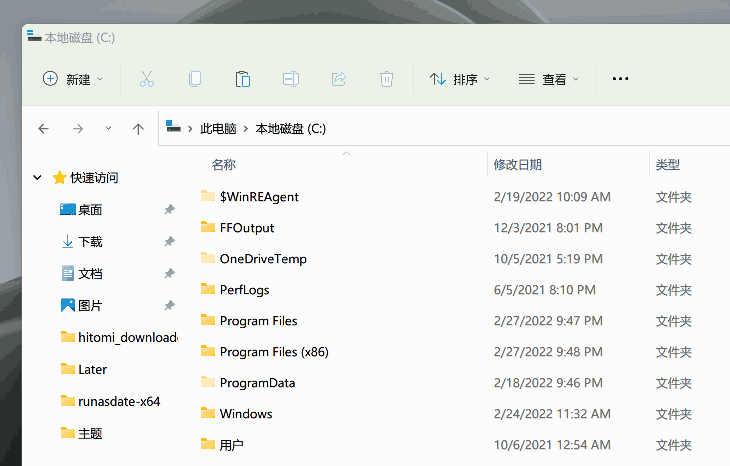Screen dimensions: 730x466
Task: Sort by the 修改日期 column header
Action: pos(517,164)
